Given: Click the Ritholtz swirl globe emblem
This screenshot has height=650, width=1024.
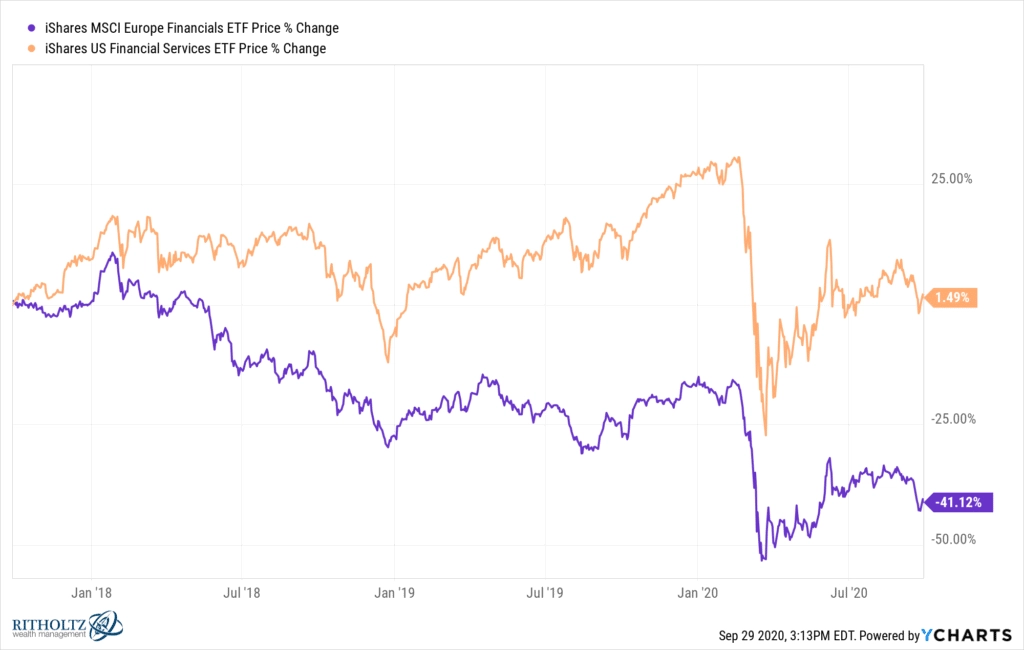Looking at the screenshot, I should coord(105,626).
